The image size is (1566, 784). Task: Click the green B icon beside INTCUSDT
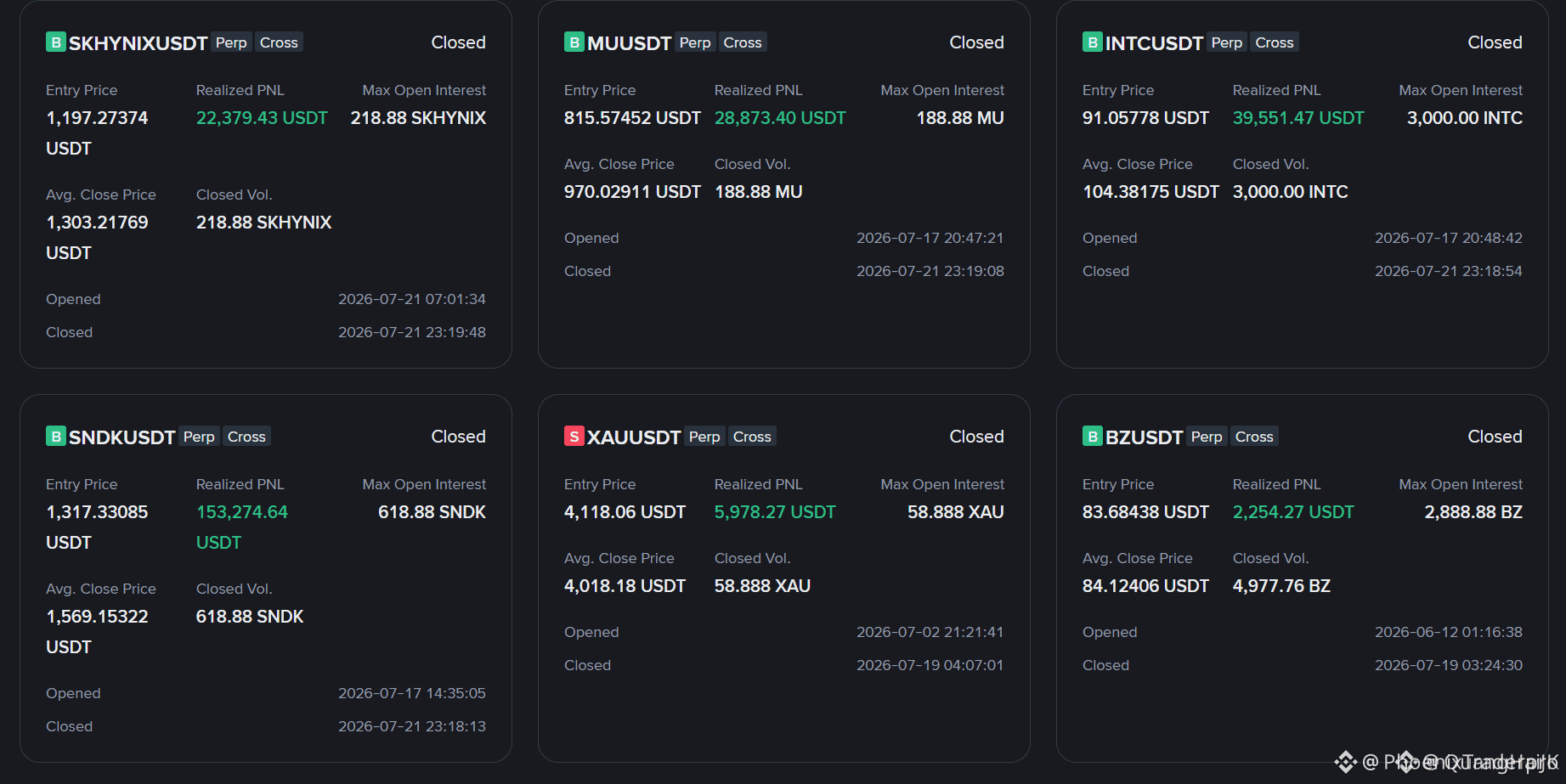[1093, 42]
